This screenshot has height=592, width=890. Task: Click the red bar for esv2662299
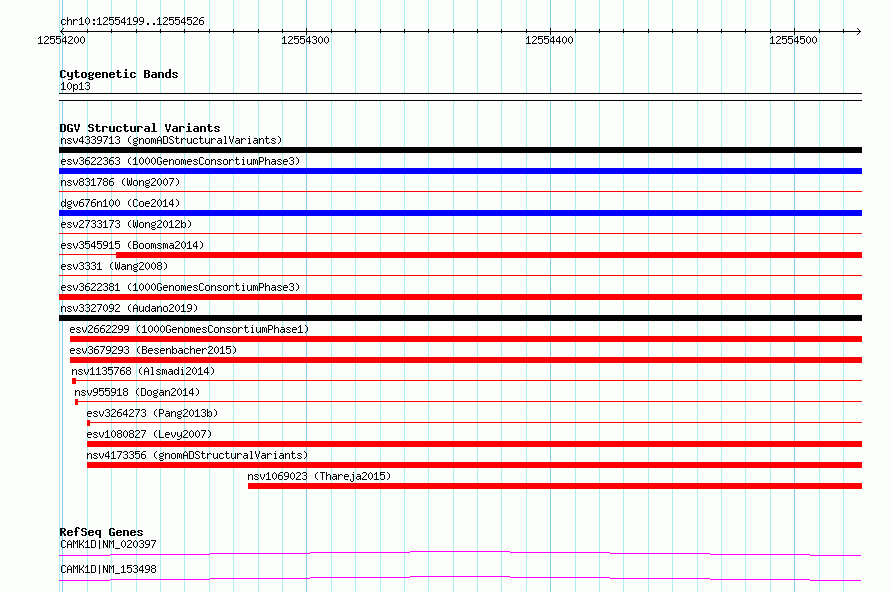pyautogui.click(x=466, y=339)
